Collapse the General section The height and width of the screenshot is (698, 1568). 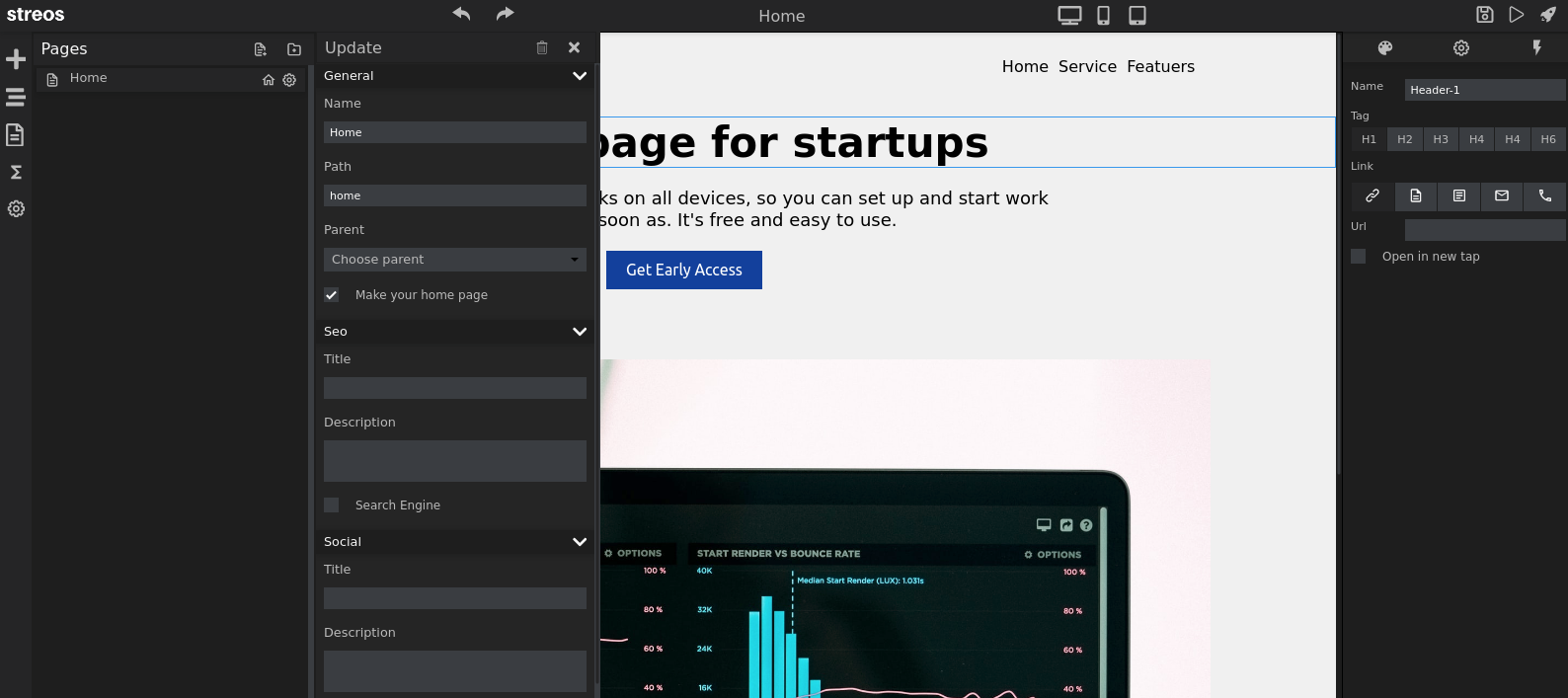(580, 76)
